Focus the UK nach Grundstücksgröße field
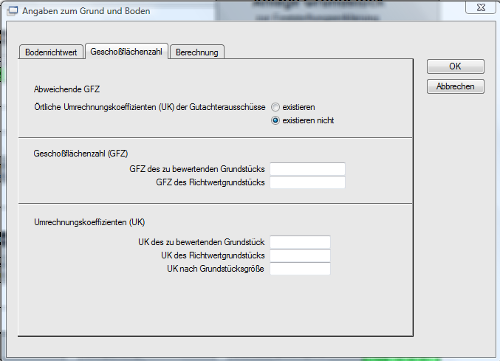This screenshot has height=361, width=500. [x=300, y=269]
